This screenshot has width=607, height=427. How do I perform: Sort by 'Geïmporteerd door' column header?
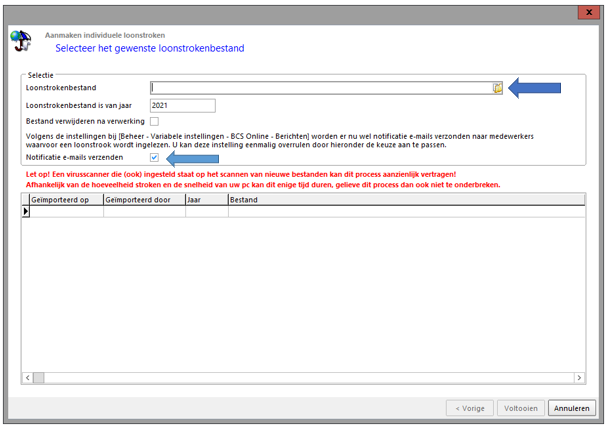point(143,200)
